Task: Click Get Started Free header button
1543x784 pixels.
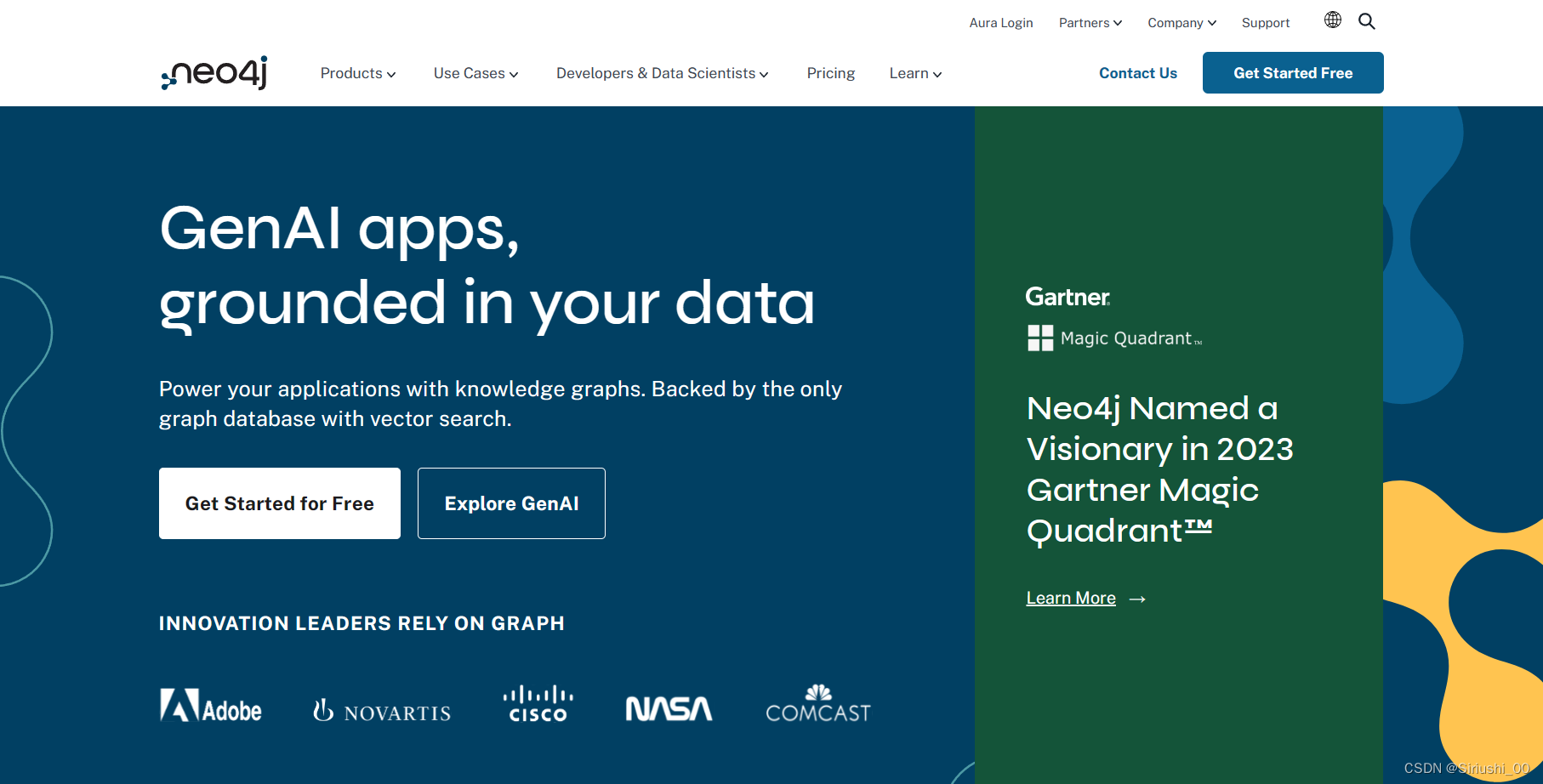Action: coord(1293,73)
